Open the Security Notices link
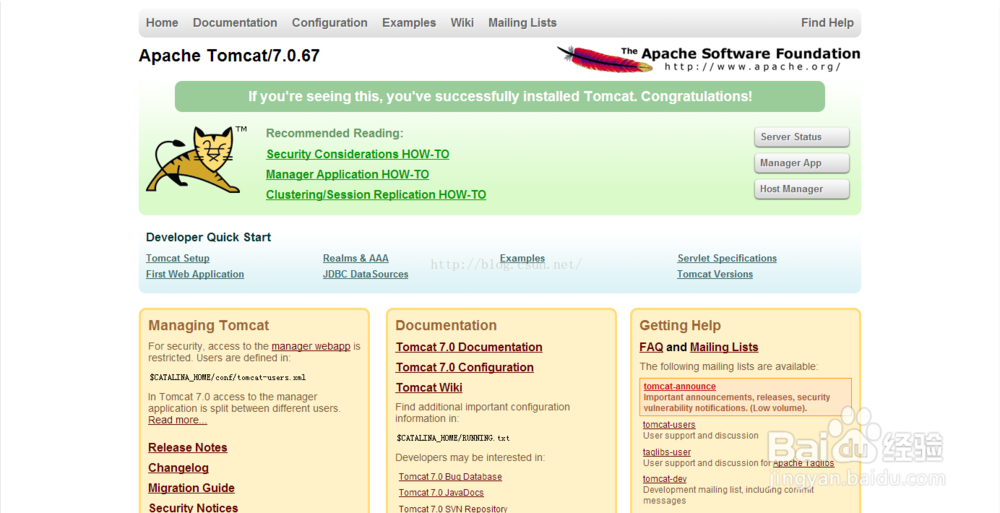Image resolution: width=1000 pixels, height=513 pixels. (193, 508)
